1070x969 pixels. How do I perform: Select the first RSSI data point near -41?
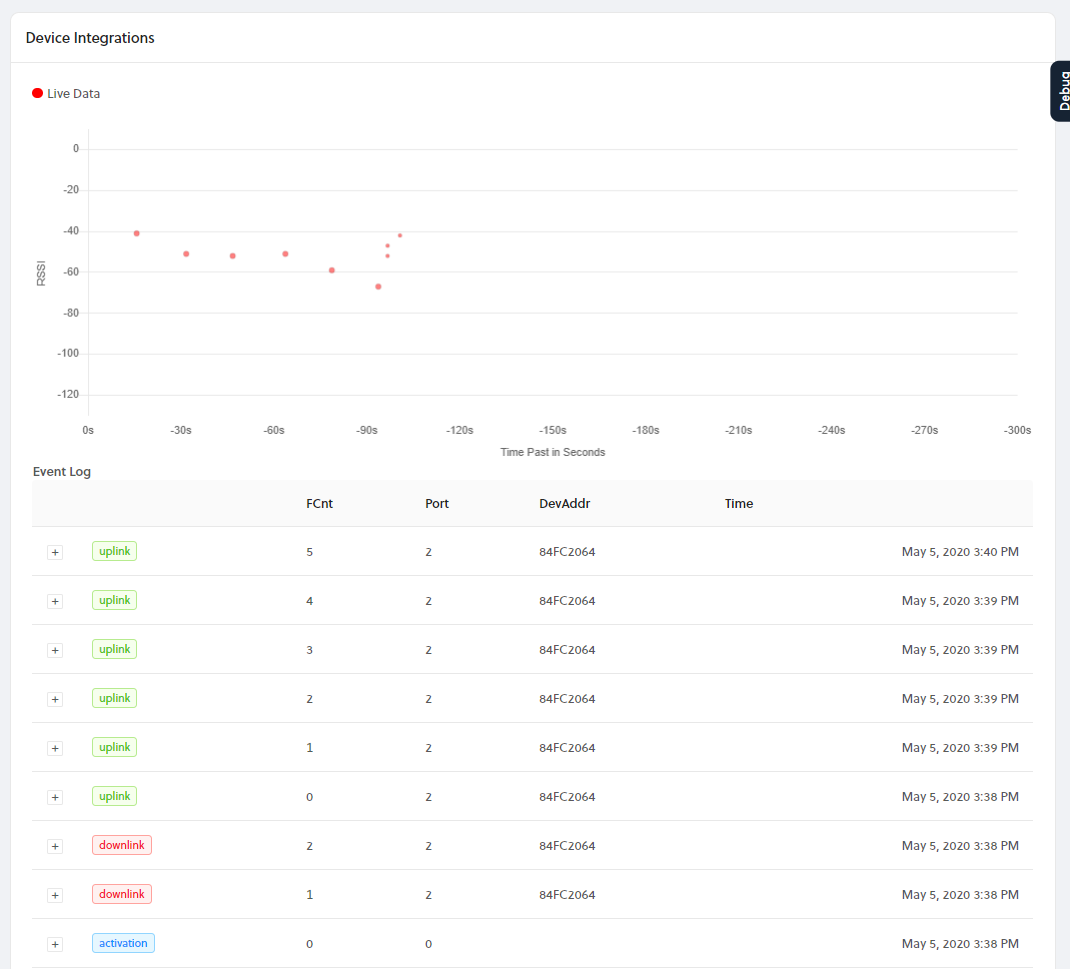coord(137,233)
